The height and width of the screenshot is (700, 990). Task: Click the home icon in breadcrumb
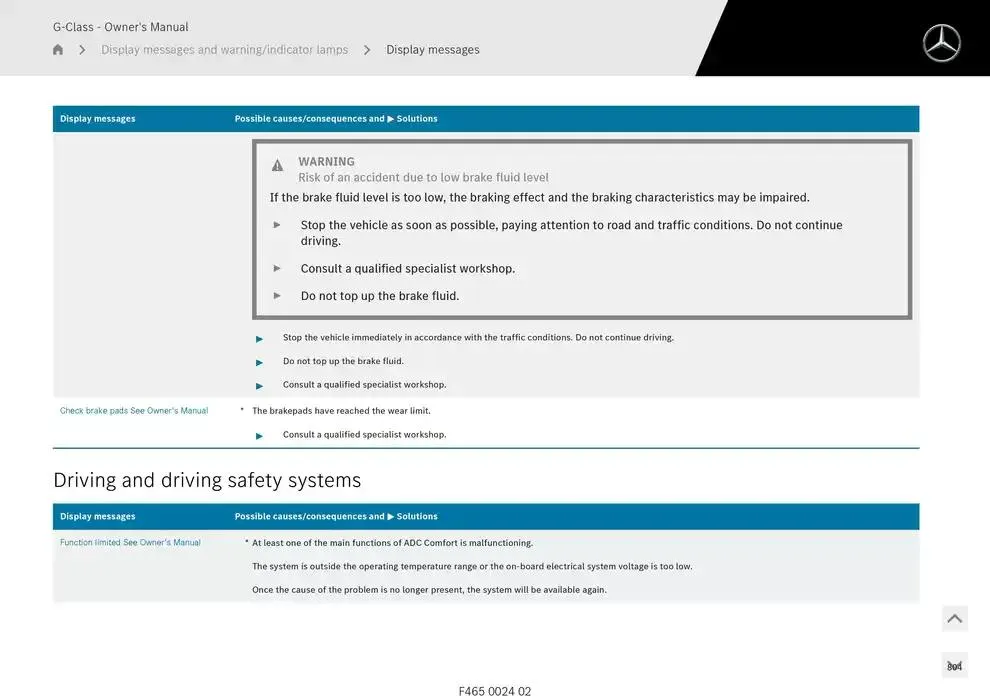[x=58, y=50]
